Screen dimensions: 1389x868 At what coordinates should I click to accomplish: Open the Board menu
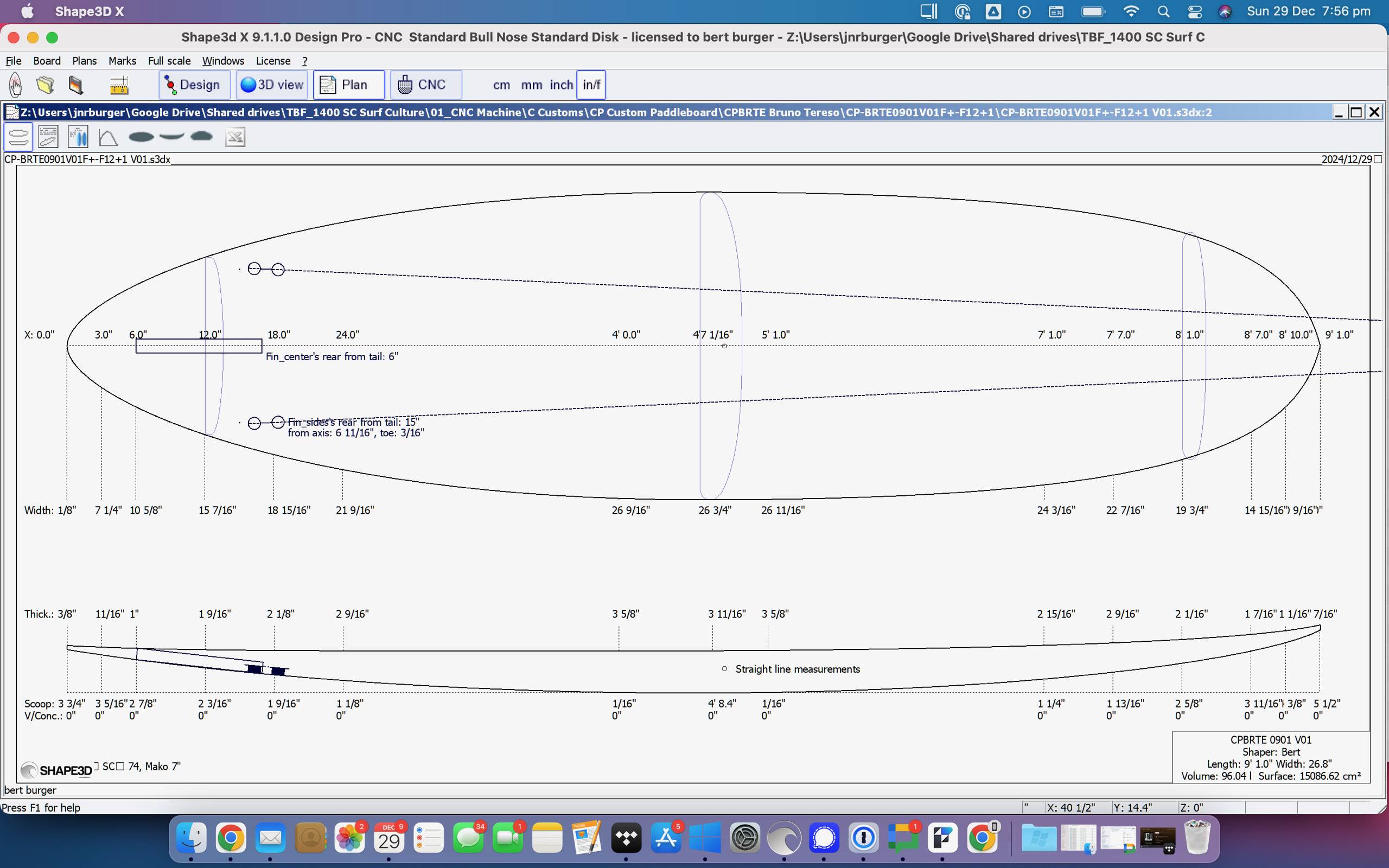[47, 61]
